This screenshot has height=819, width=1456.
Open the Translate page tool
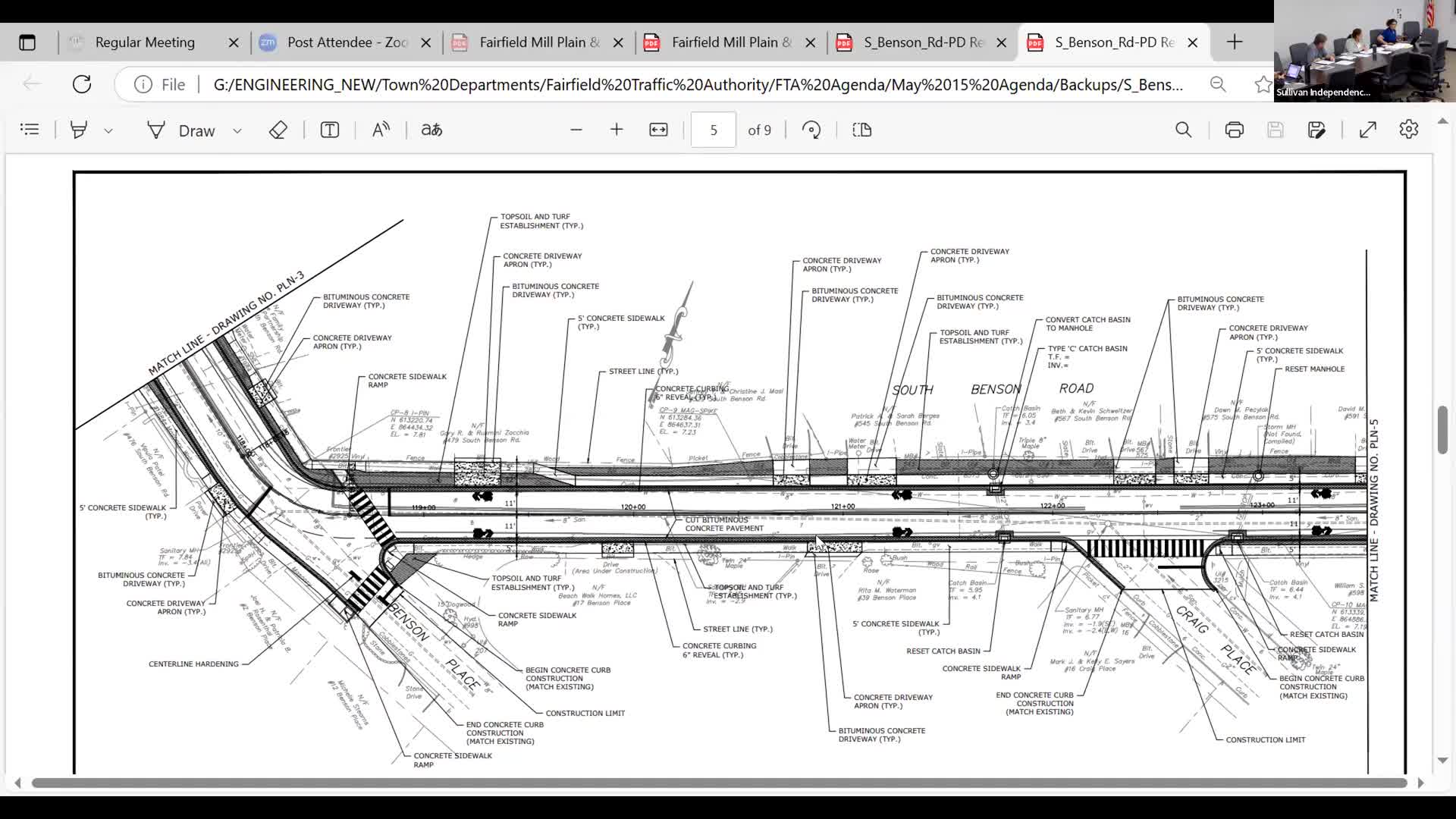click(x=430, y=130)
